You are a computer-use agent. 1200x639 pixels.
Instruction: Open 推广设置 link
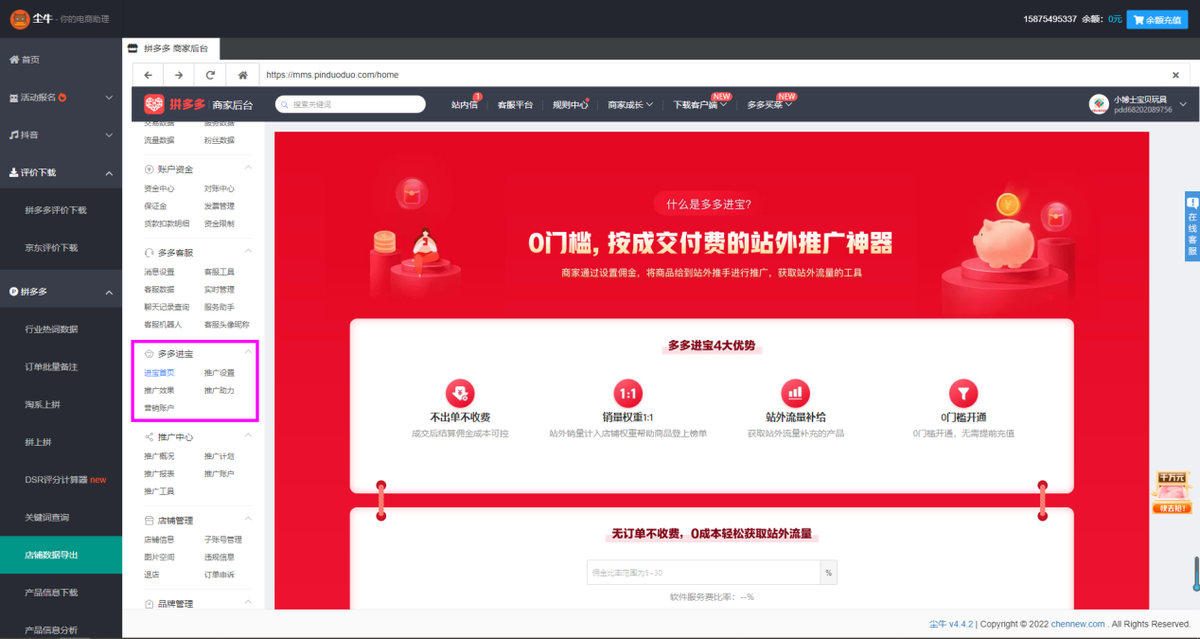point(219,372)
